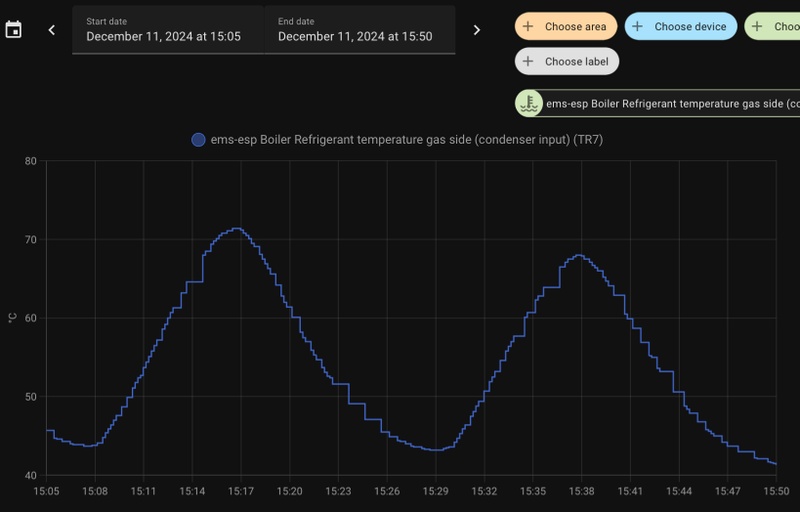This screenshot has width=800, height=512.
Task: Click first temperature peak near 15:17
Action: [x=236, y=228]
